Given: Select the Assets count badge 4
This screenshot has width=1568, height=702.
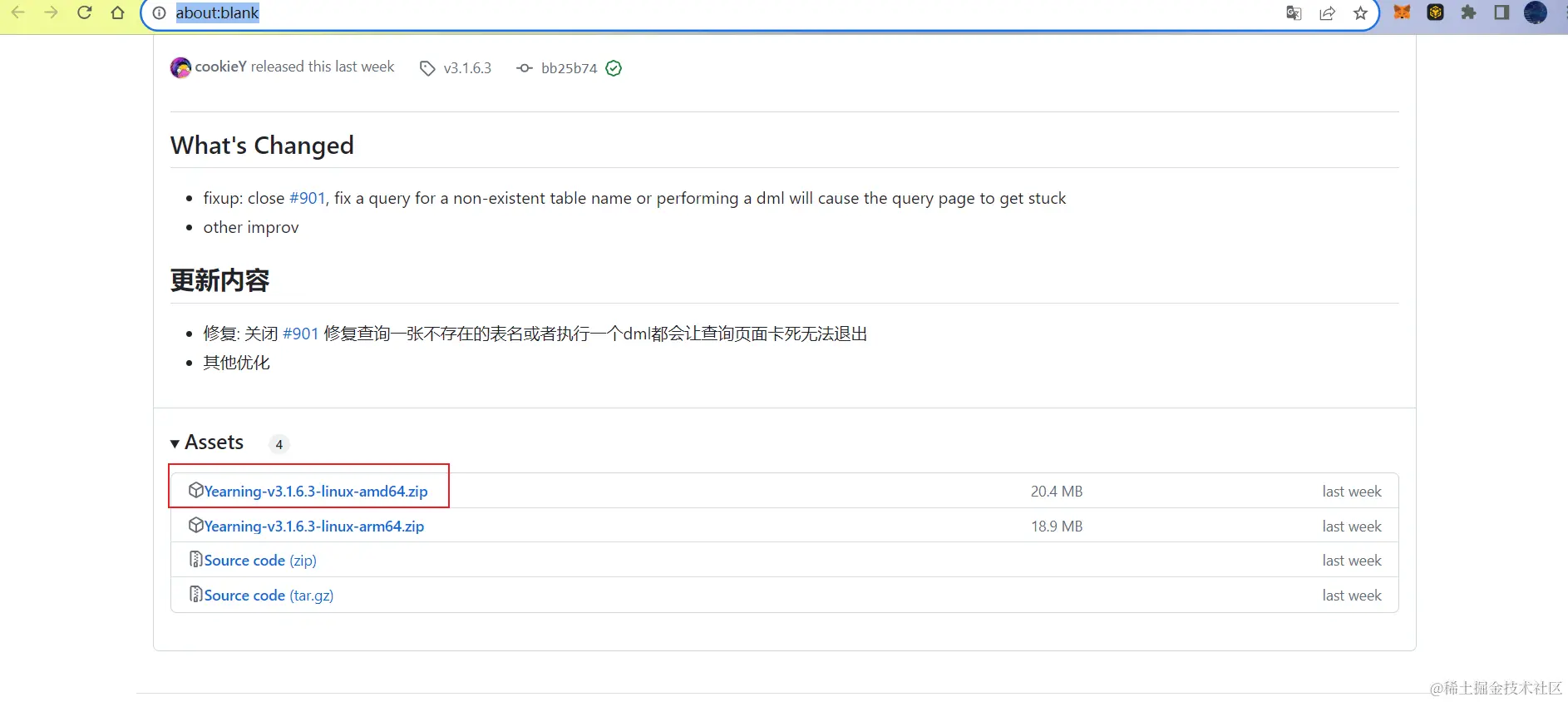Looking at the screenshot, I should [x=279, y=444].
